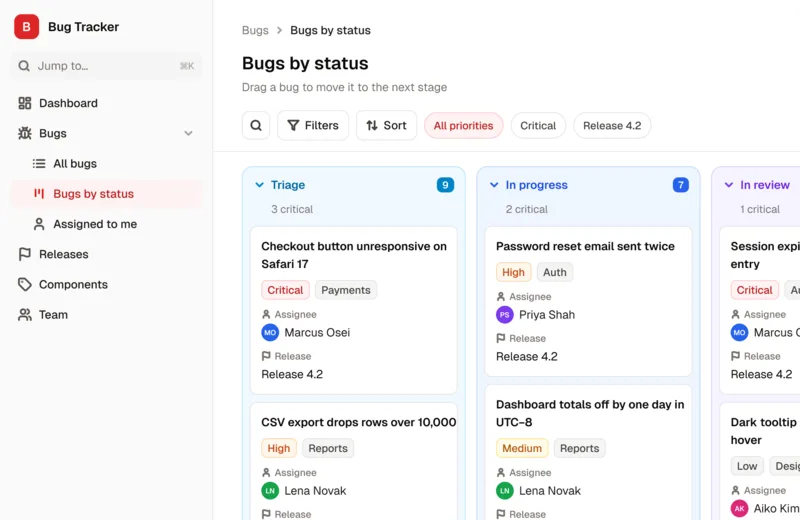800x520 pixels.
Task: Click the Triage count badge 9
Action: (x=445, y=185)
